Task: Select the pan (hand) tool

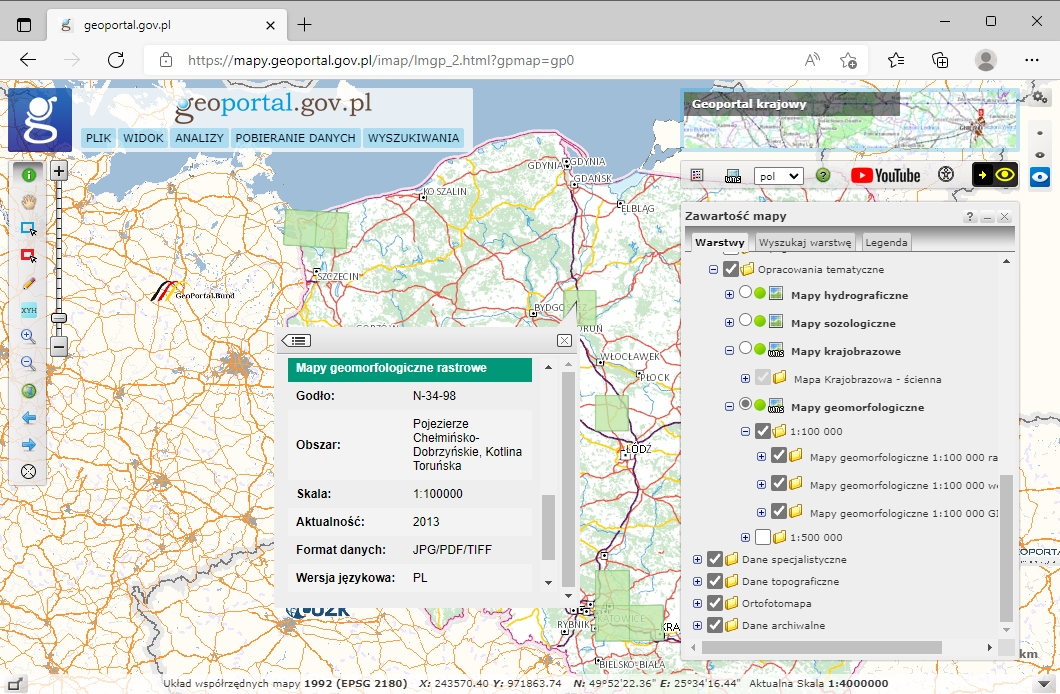Action: [x=28, y=200]
